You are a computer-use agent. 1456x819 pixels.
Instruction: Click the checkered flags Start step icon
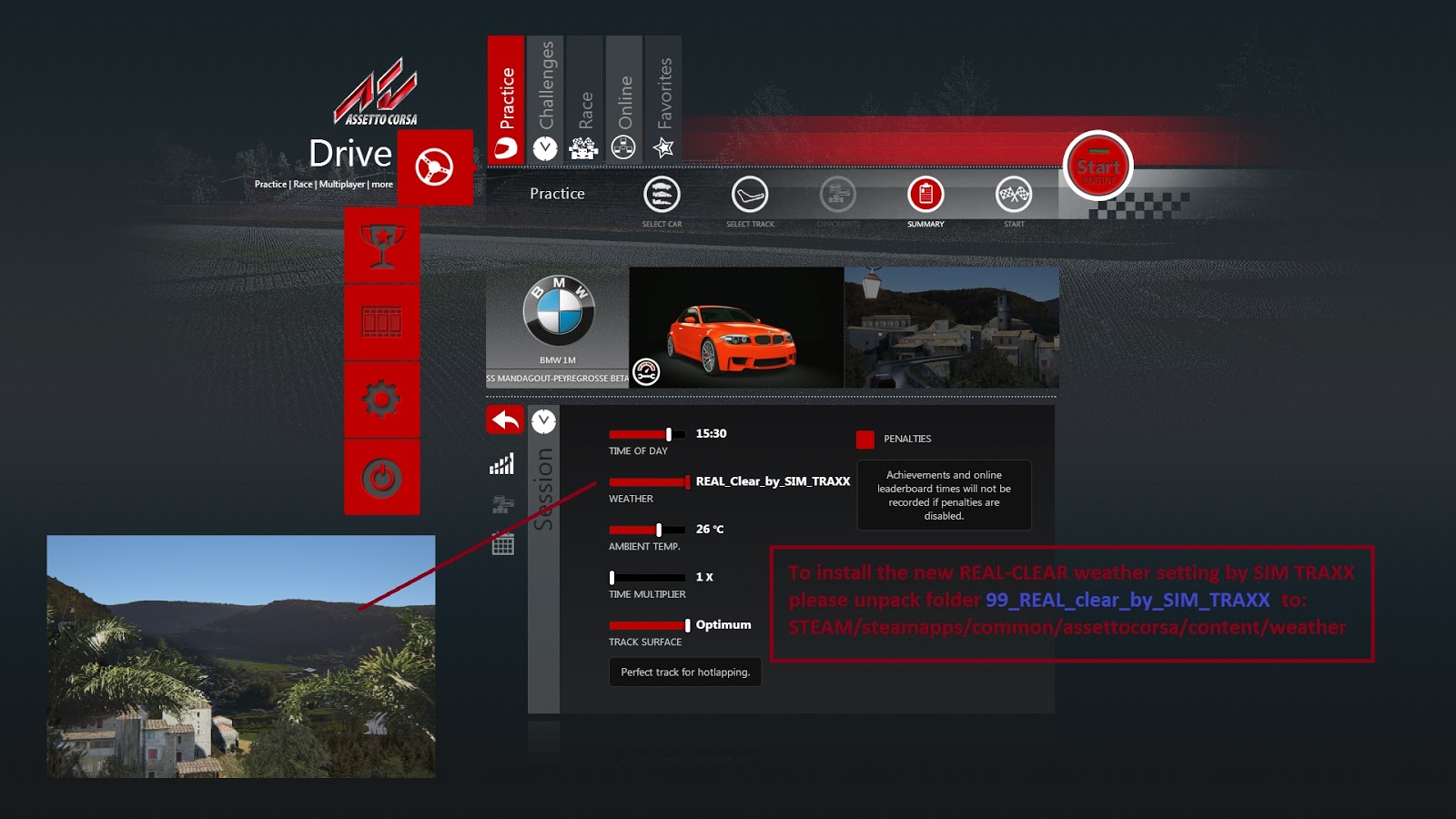(x=1014, y=194)
